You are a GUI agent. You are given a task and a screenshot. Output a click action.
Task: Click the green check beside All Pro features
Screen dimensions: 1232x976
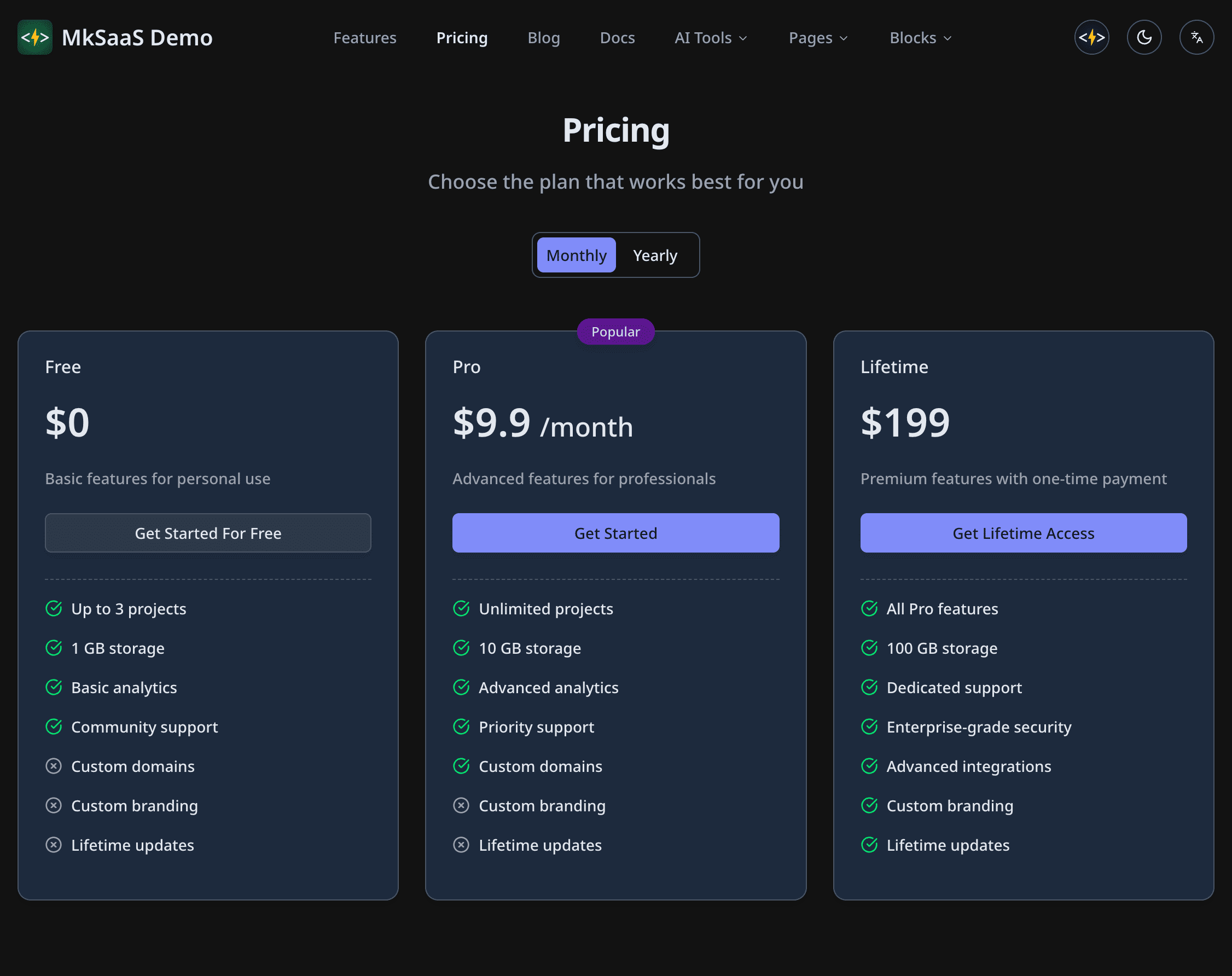click(869, 608)
